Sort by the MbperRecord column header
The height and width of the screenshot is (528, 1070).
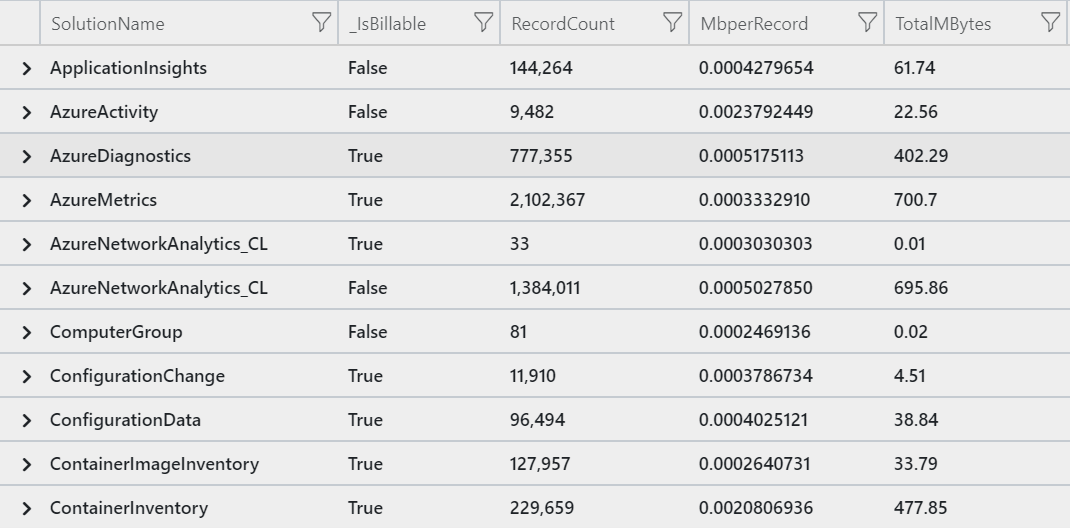pyautogui.click(x=754, y=24)
